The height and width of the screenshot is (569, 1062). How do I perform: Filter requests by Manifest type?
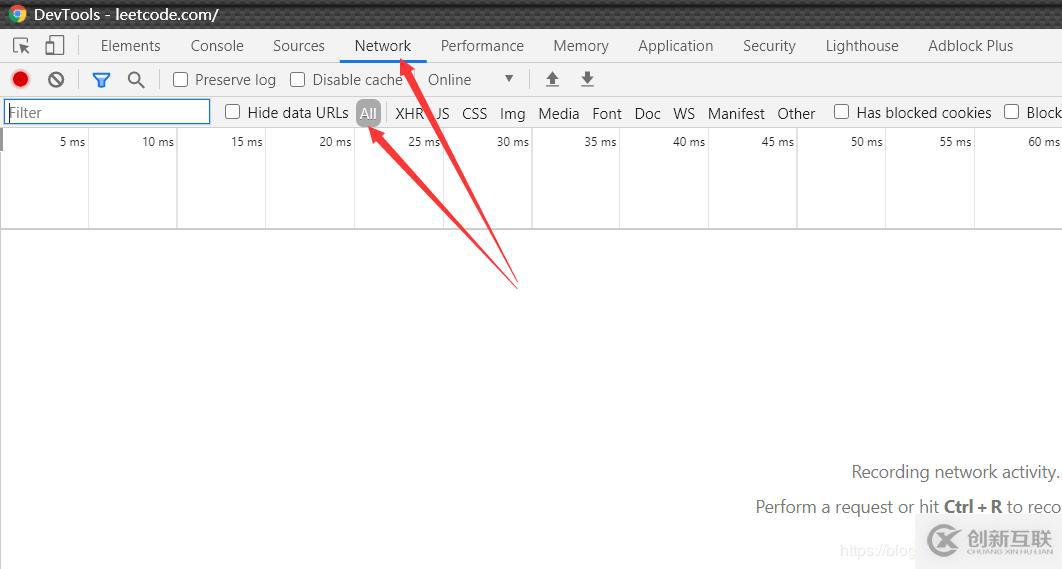(736, 113)
